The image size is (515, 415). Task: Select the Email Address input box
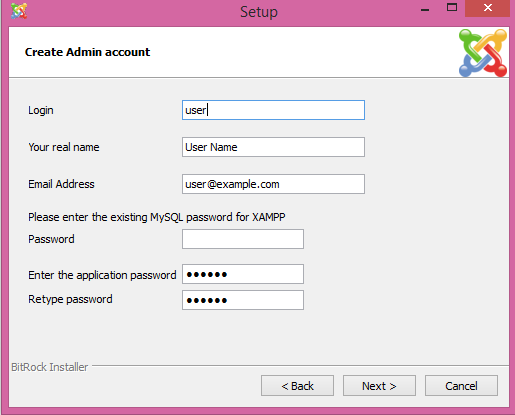pyautogui.click(x=273, y=184)
